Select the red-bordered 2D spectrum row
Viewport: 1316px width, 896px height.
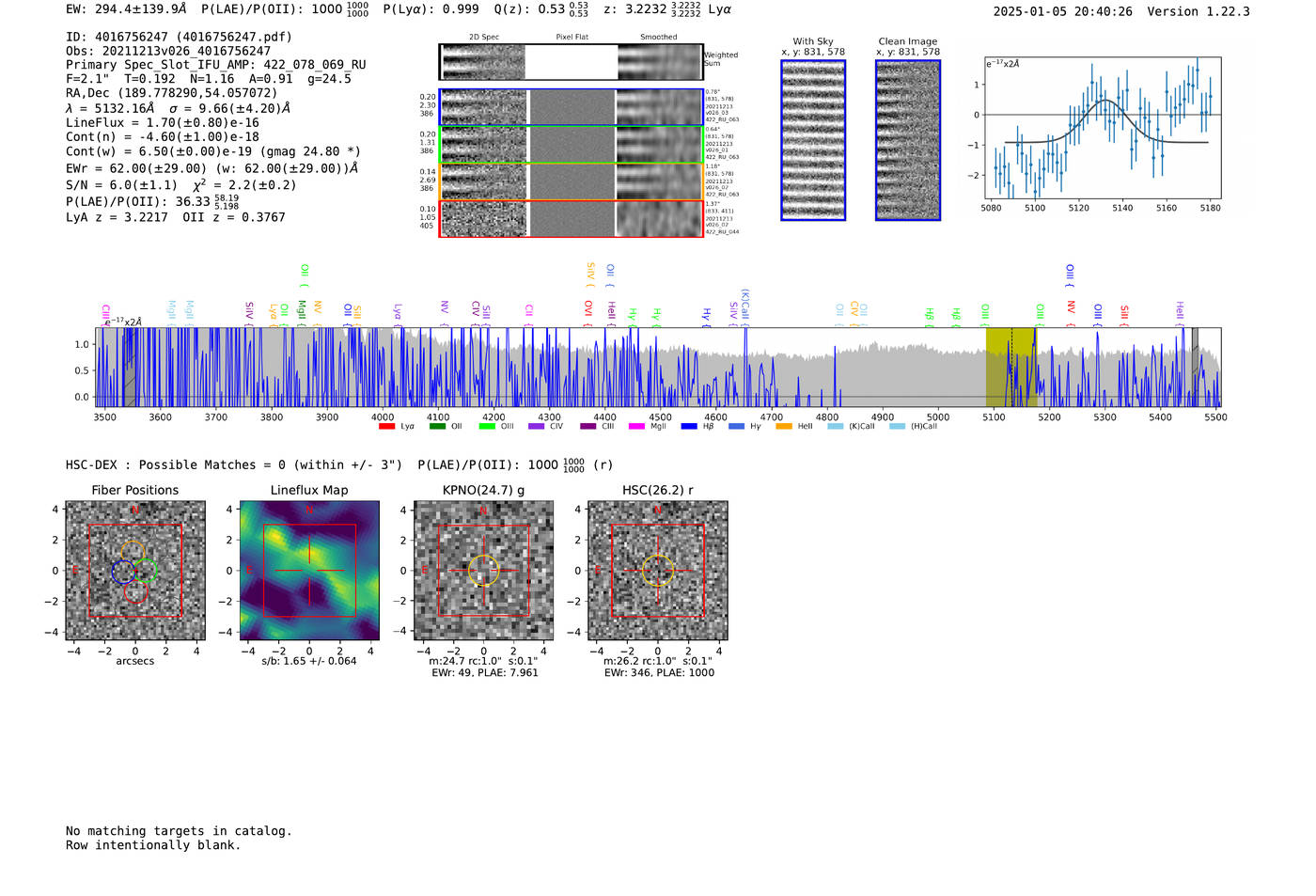(571, 218)
